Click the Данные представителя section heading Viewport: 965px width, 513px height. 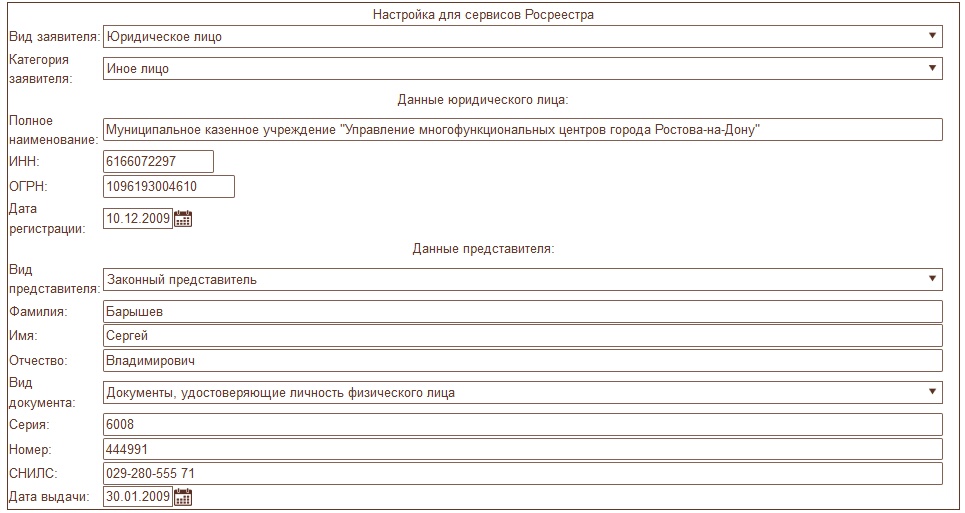click(483, 248)
